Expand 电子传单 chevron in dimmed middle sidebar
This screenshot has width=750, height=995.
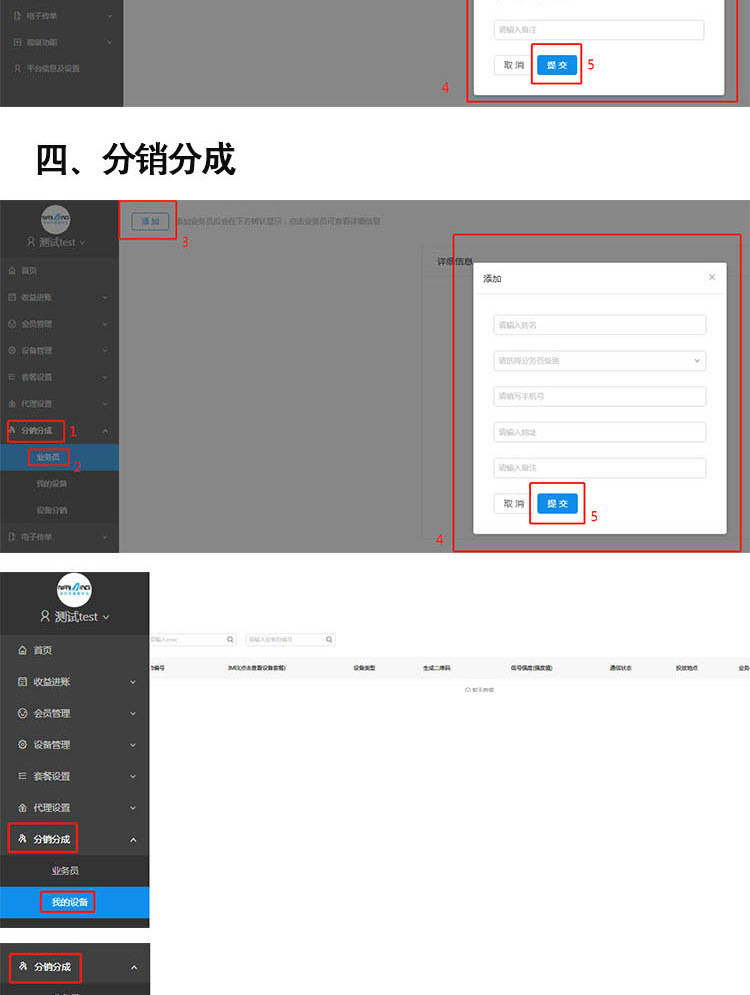(105, 537)
